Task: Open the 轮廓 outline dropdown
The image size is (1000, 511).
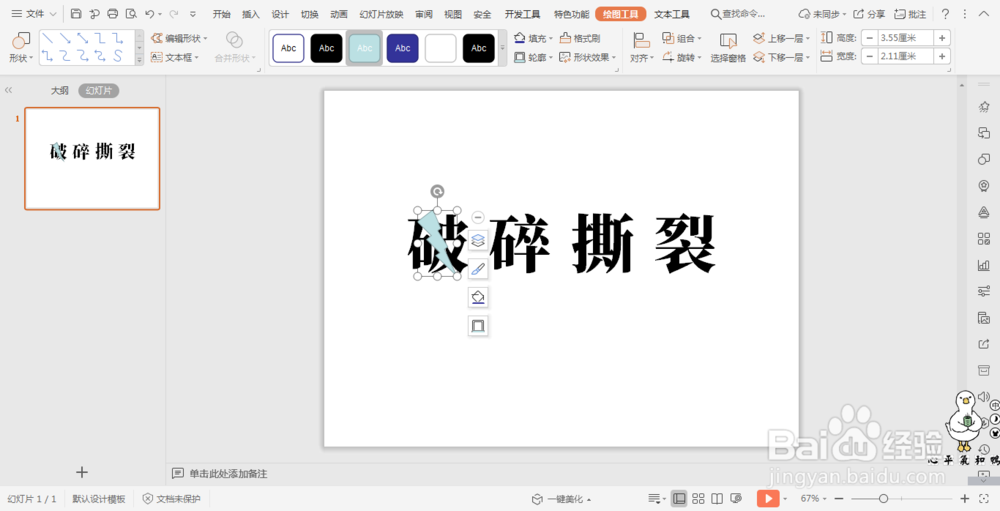Action: click(552, 57)
